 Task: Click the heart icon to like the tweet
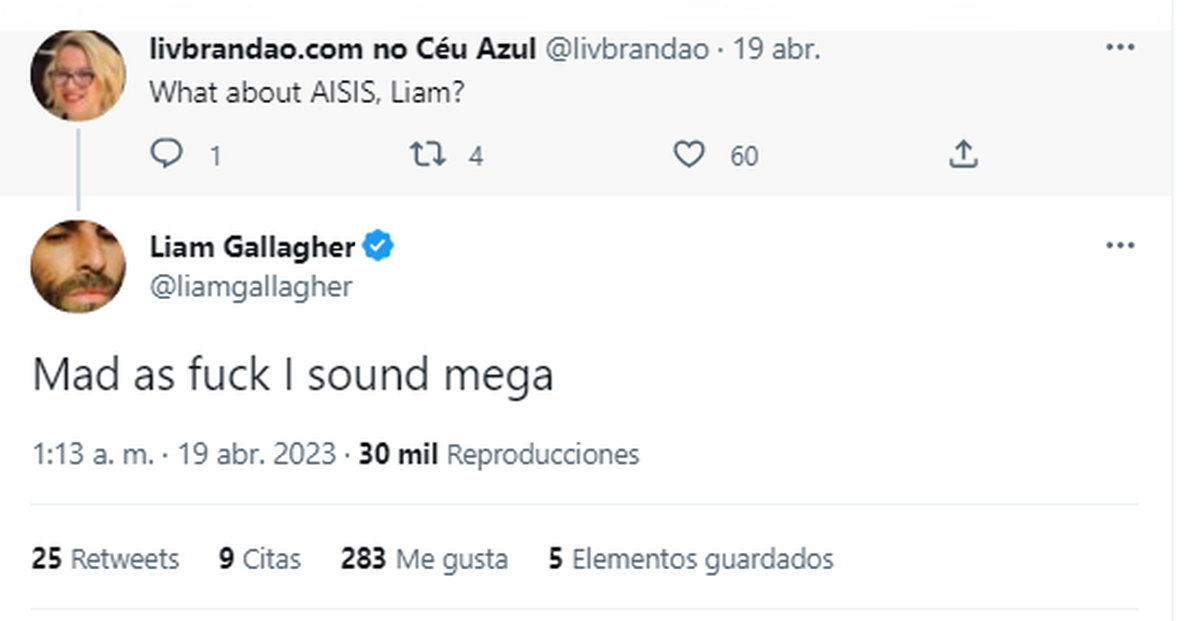click(x=688, y=155)
